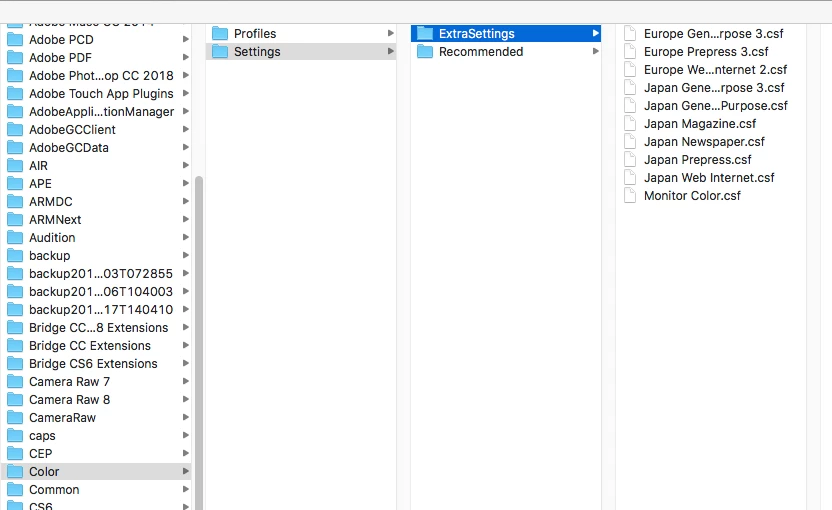Open the Bridge CC...8 Extensions folder
Screen dimensions: 832x510
[x=97, y=328]
